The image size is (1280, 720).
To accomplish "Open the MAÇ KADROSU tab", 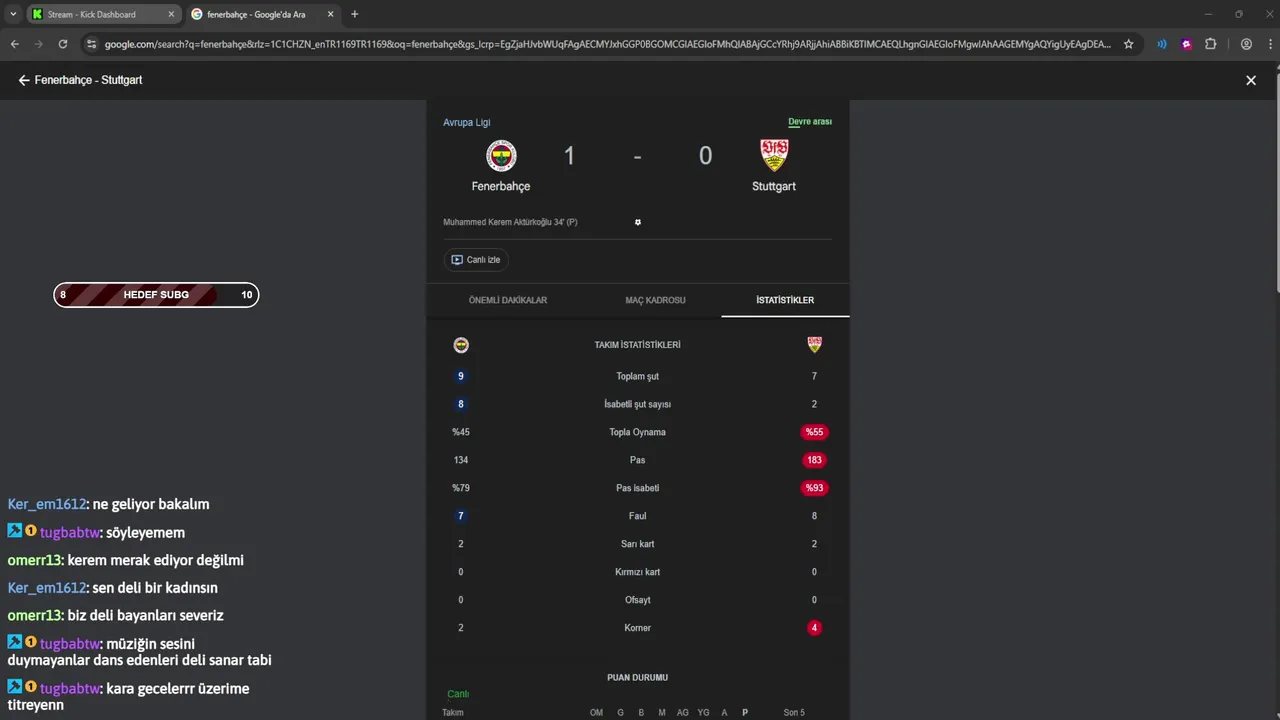I will pyautogui.click(x=655, y=300).
